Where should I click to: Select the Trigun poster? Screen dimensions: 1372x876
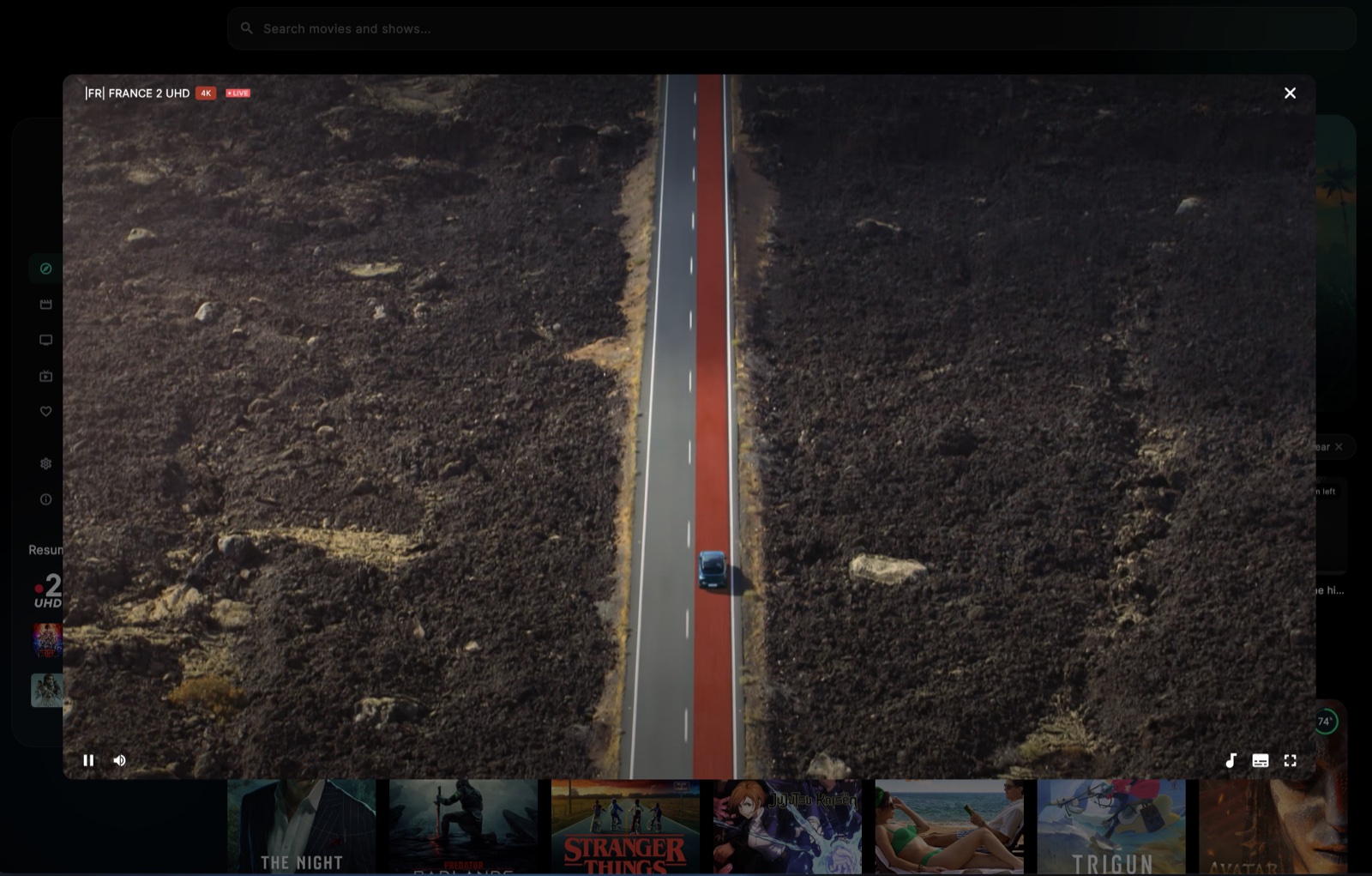1110,826
